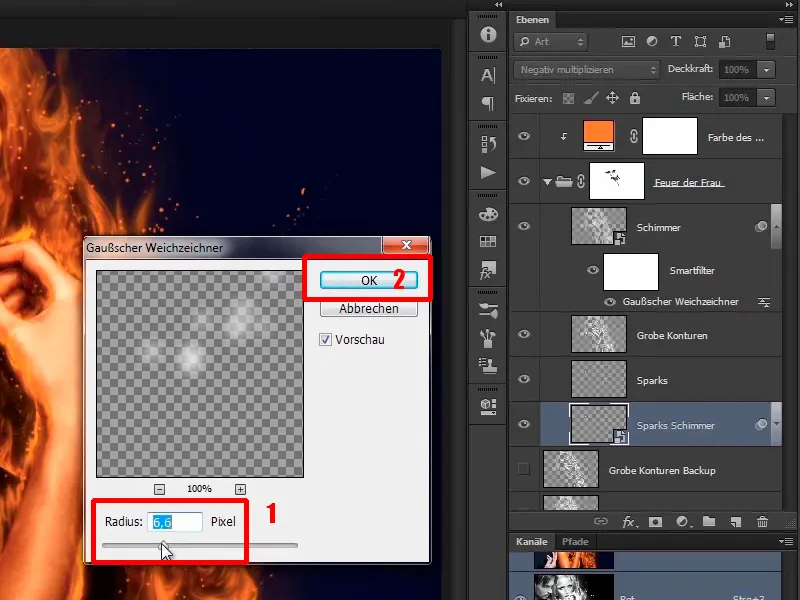Screen dimensions: 800x600
Task: Filter layers by pixel layer icon
Action: pyautogui.click(x=628, y=42)
